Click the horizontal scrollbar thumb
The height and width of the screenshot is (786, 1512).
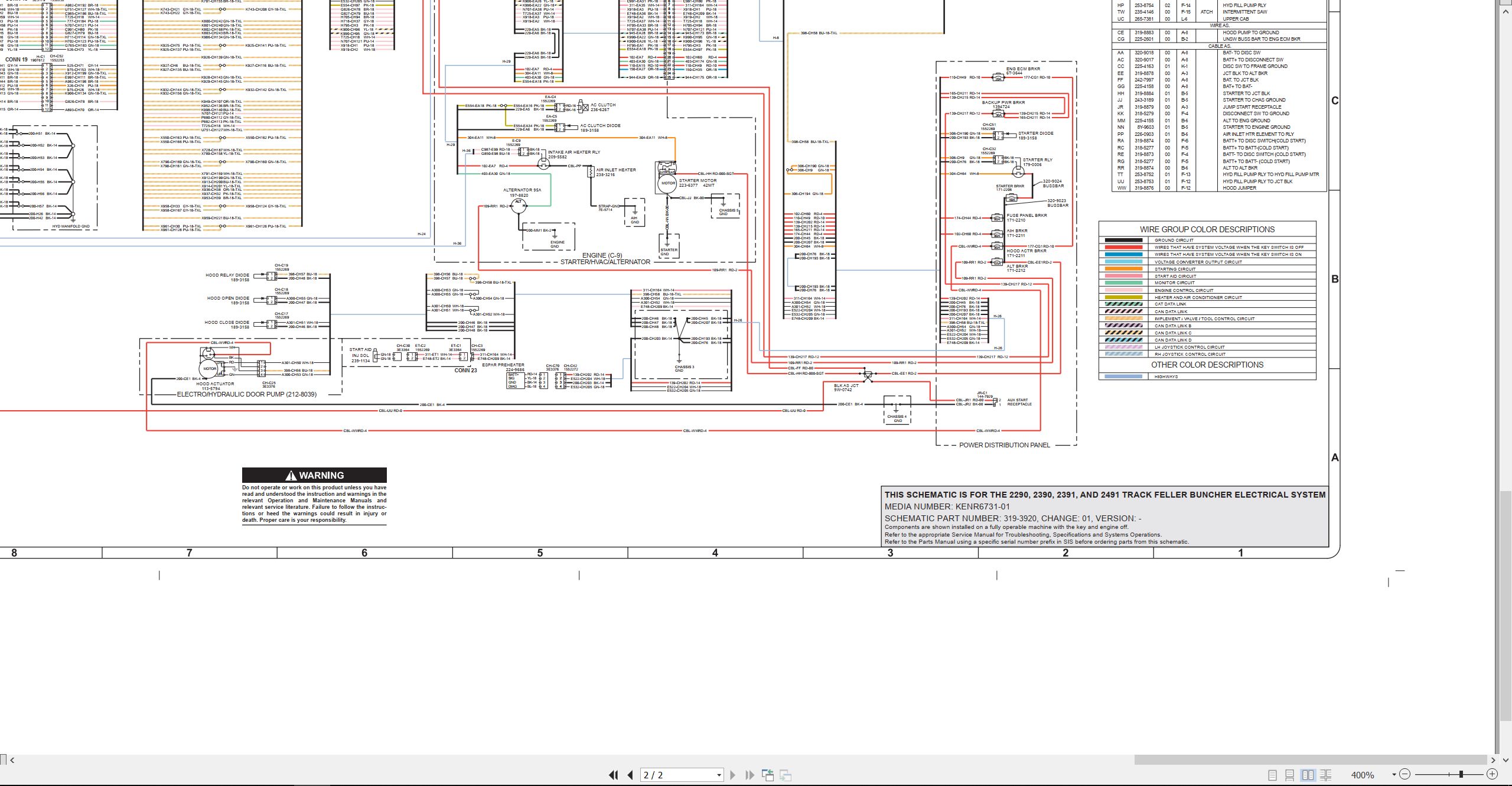[x=1311, y=760]
